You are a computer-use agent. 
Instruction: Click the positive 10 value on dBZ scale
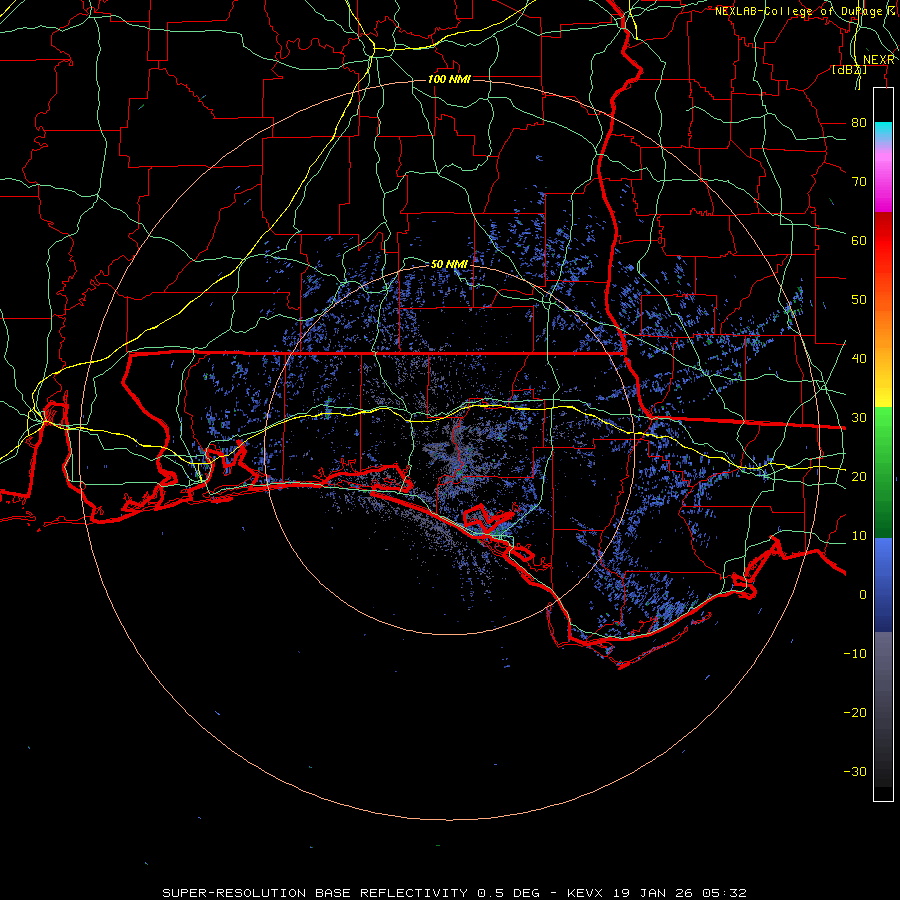pos(859,536)
